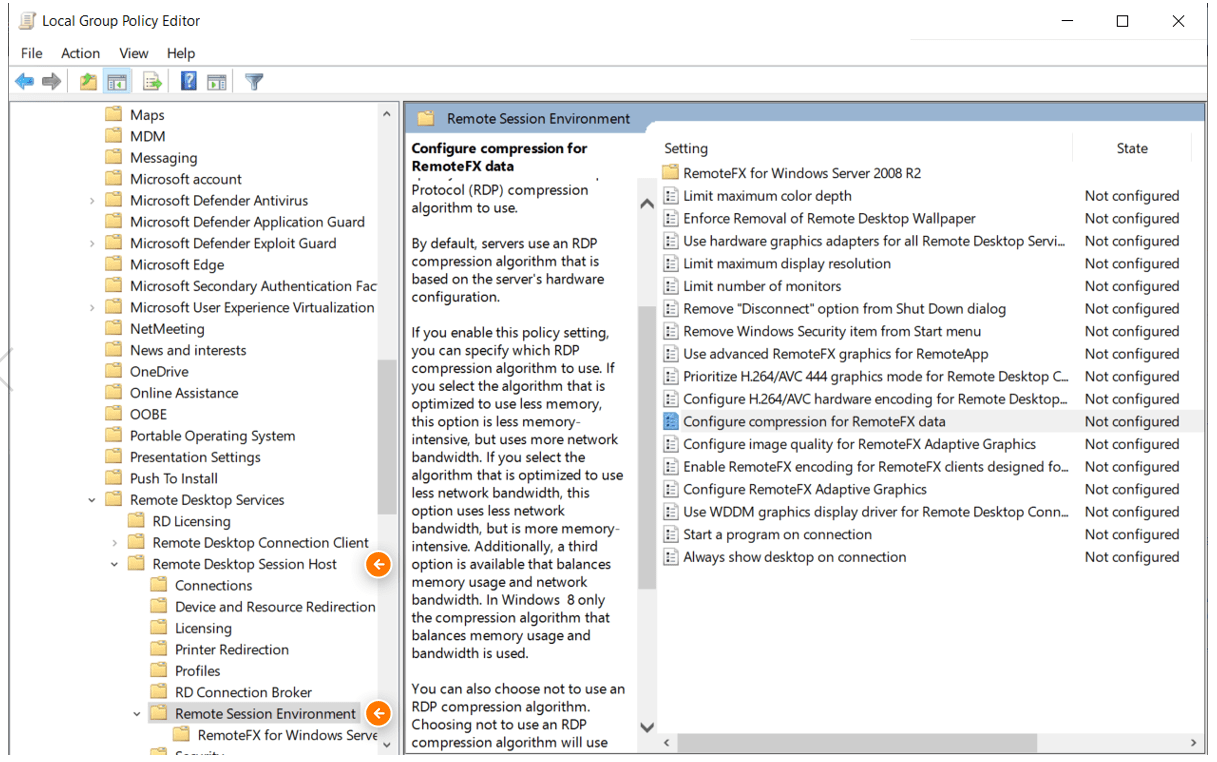Click the policy icon beside Start a program on connection

click(671, 535)
